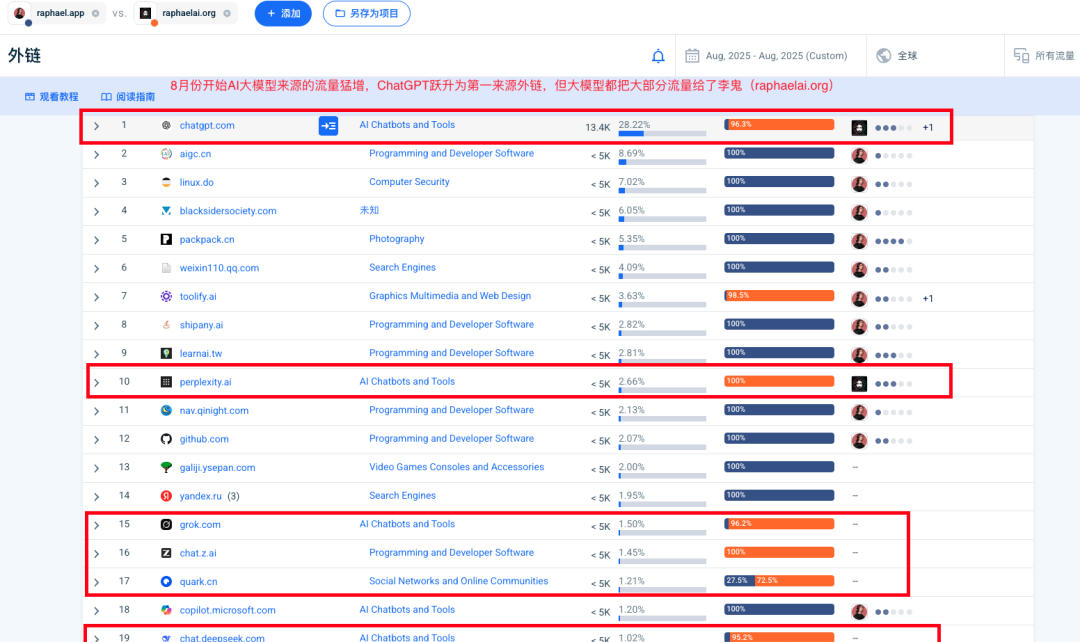Click the github.com favicon
The width and height of the screenshot is (1080, 642).
pos(166,439)
